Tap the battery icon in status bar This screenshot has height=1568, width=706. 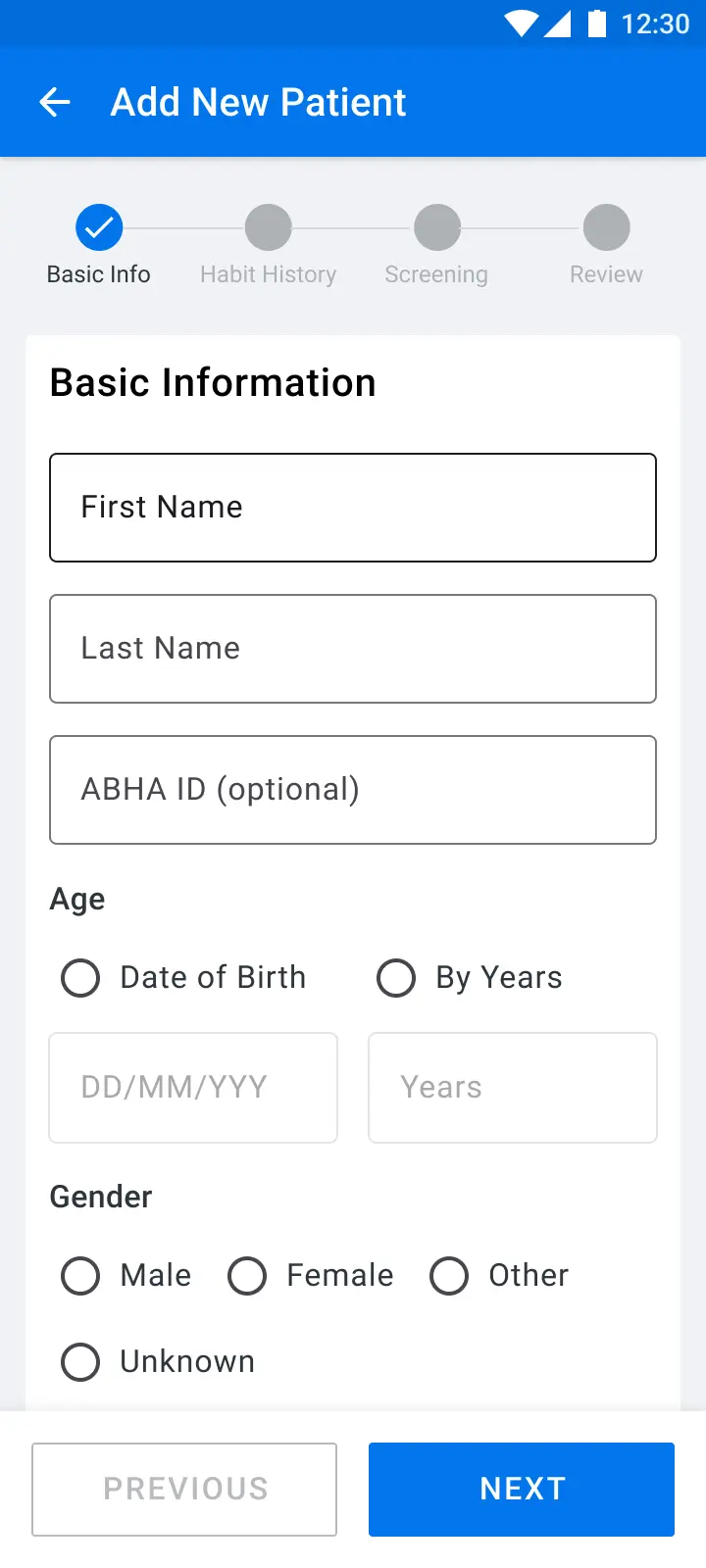(x=596, y=23)
